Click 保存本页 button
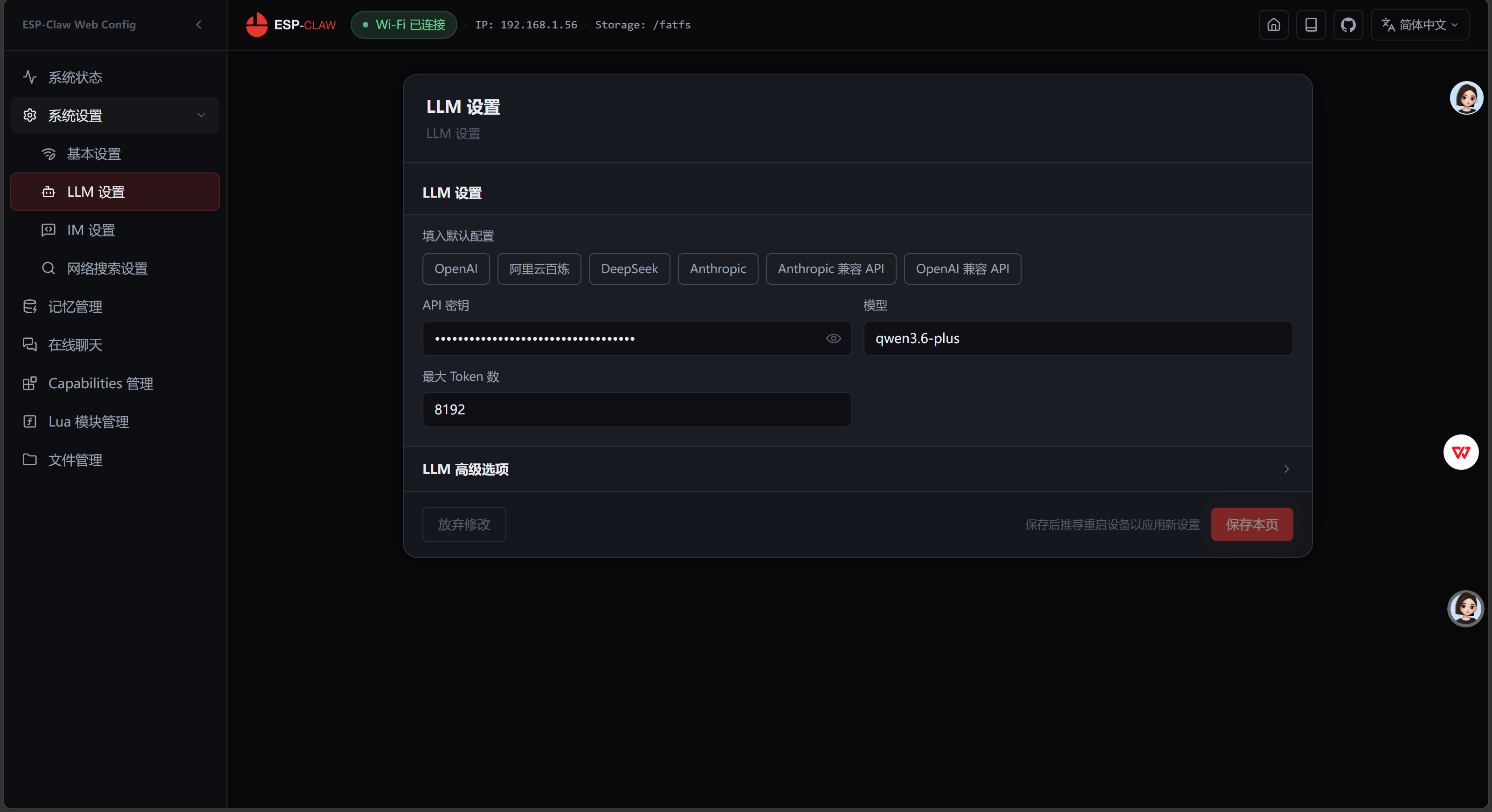This screenshot has height=812, width=1492. (1251, 525)
